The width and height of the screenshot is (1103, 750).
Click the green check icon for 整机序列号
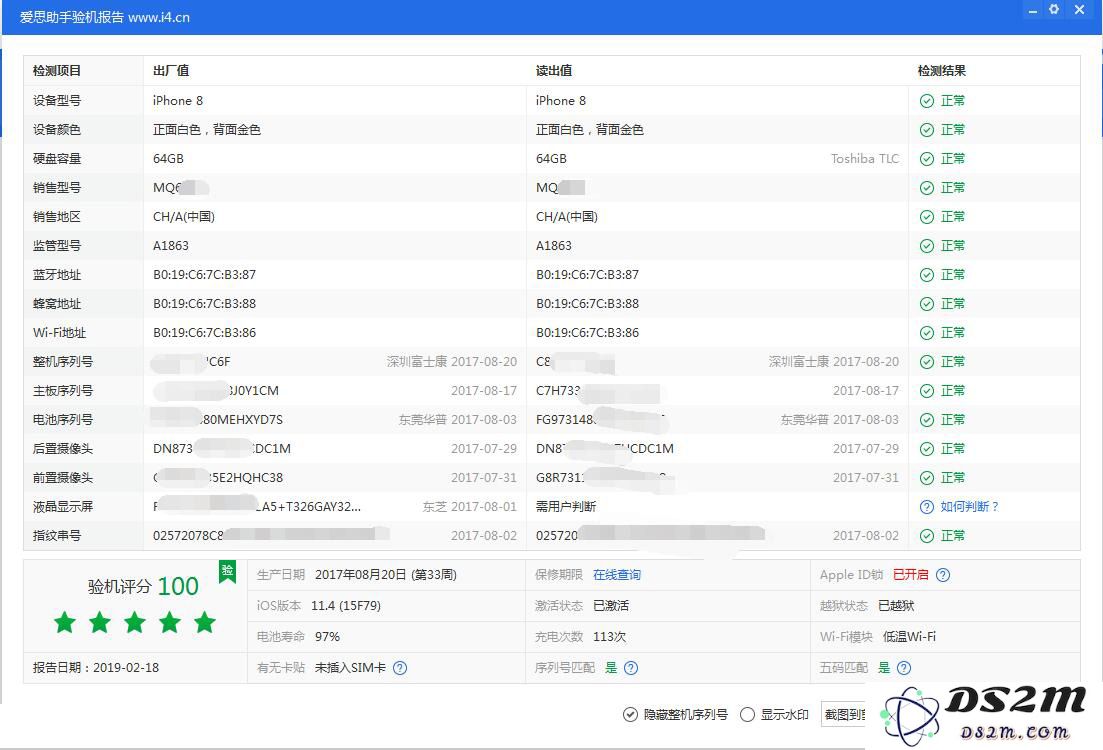click(x=926, y=362)
